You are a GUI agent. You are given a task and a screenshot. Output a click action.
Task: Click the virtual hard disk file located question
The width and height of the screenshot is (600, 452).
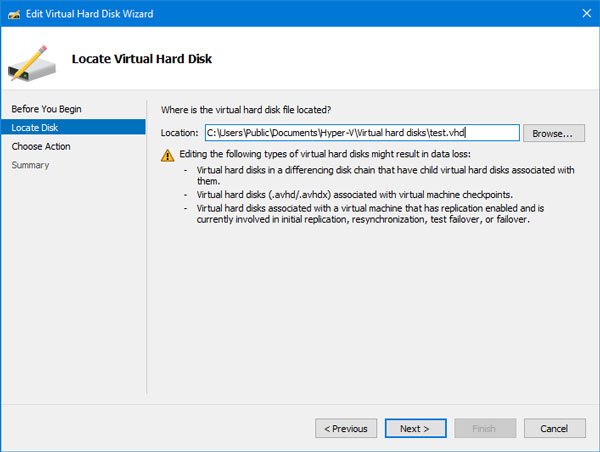point(246,110)
